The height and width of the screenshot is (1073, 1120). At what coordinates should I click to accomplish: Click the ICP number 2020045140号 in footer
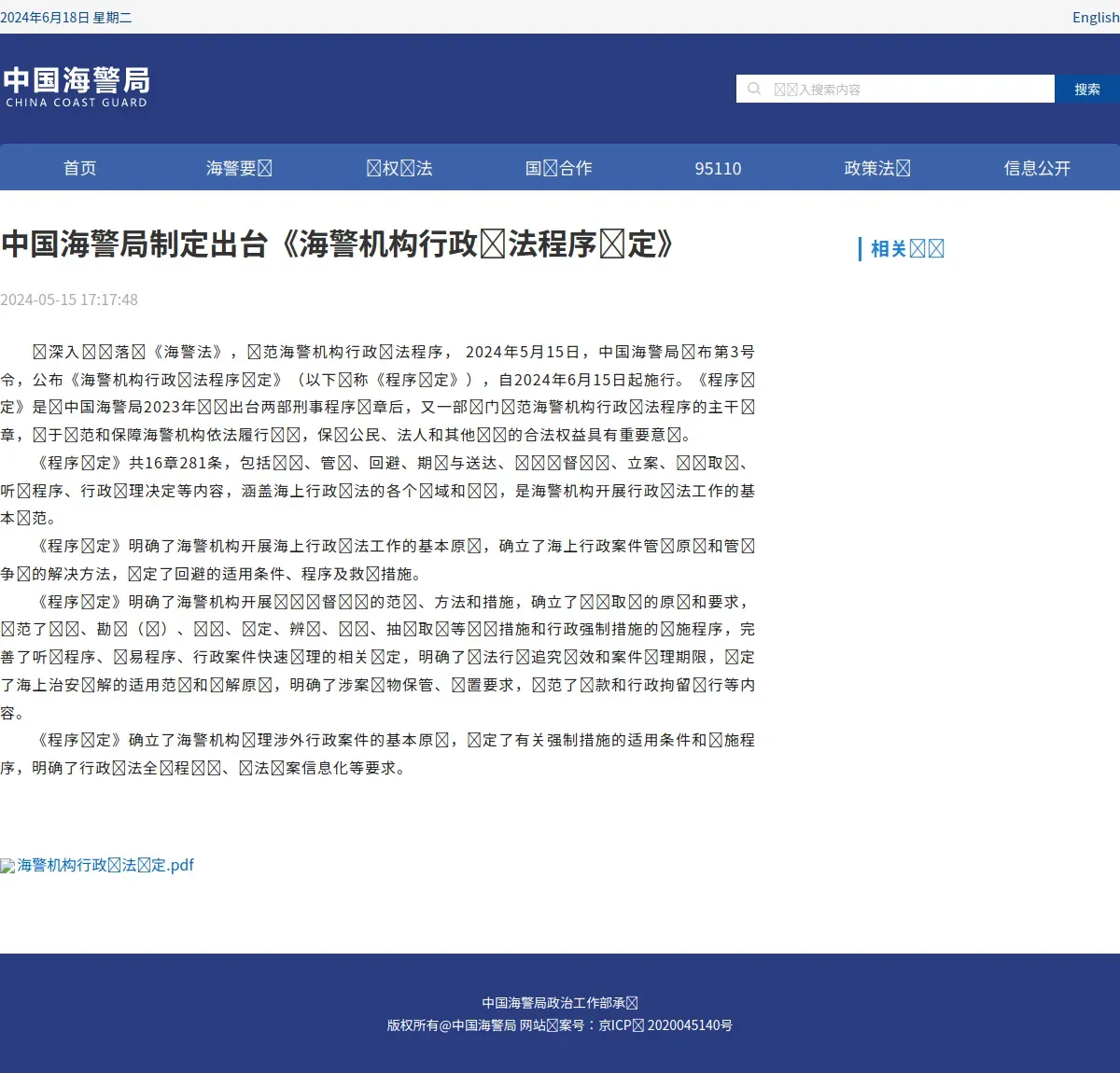690,1025
